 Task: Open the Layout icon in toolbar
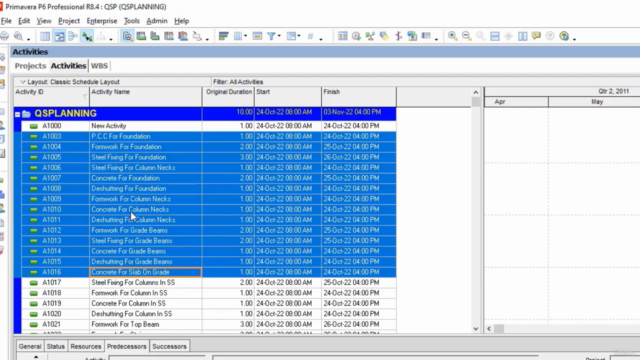[x=291, y=36]
